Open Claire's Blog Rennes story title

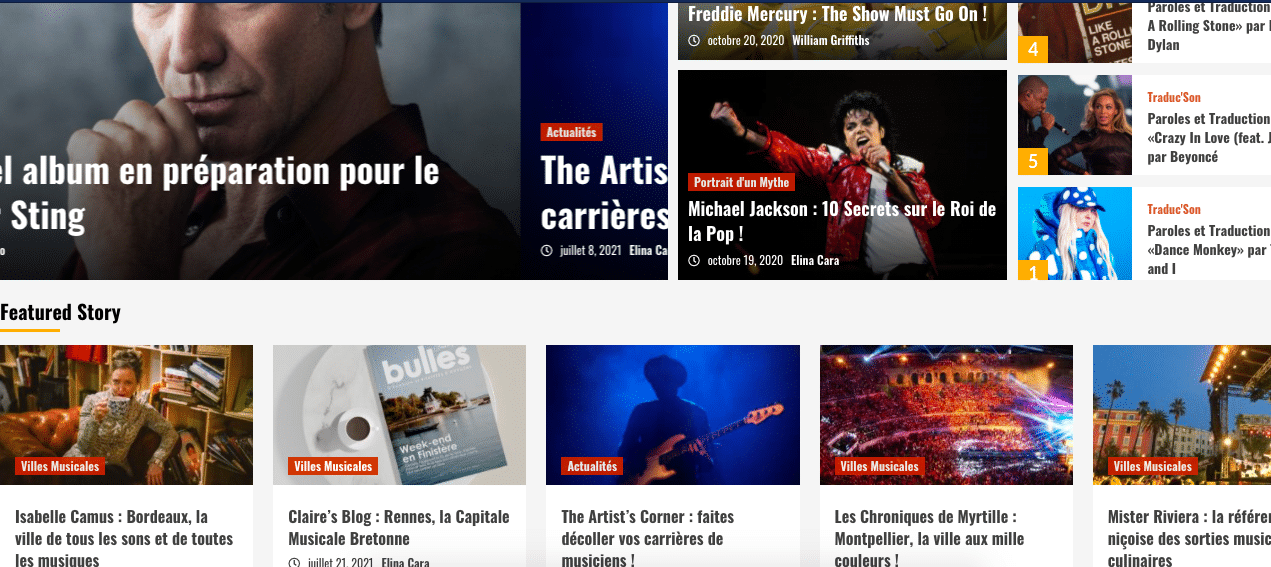399,528
